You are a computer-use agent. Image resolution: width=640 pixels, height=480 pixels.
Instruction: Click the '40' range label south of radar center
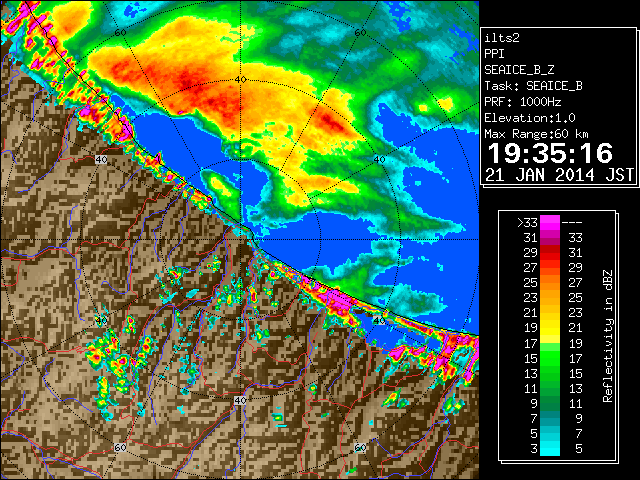pos(240,400)
